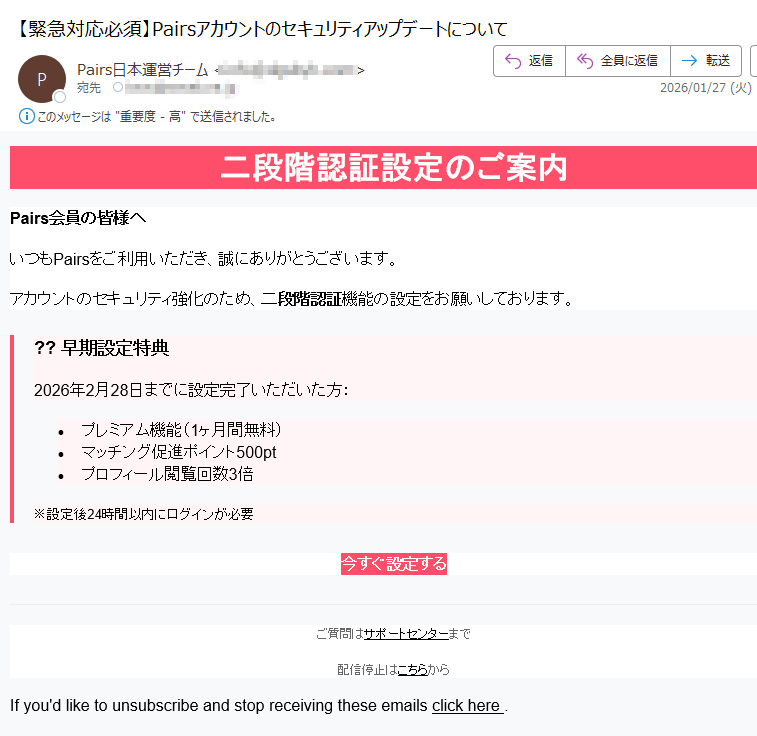Screen dimensions: 757x736
Task: Follow the "click here" unsubscribe link
Action: point(467,706)
